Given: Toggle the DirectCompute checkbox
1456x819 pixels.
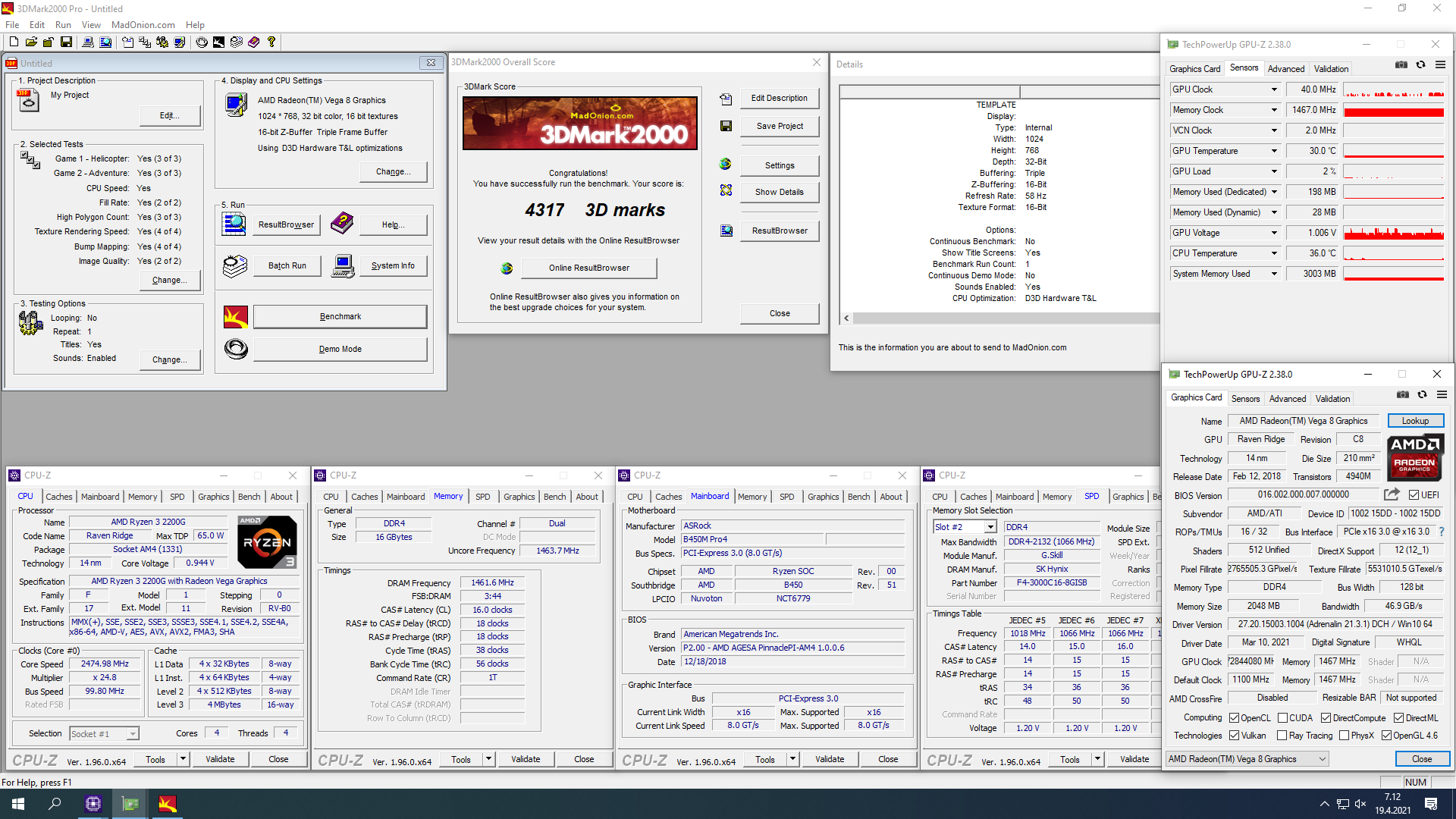Looking at the screenshot, I should click(x=1326, y=718).
